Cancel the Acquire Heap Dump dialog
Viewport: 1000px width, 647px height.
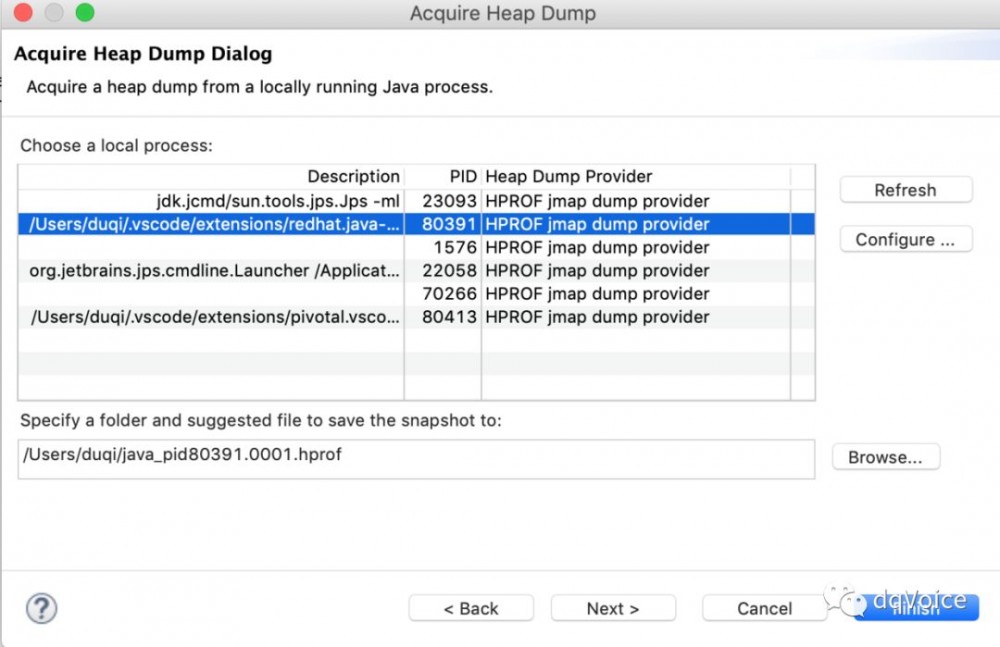(764, 608)
